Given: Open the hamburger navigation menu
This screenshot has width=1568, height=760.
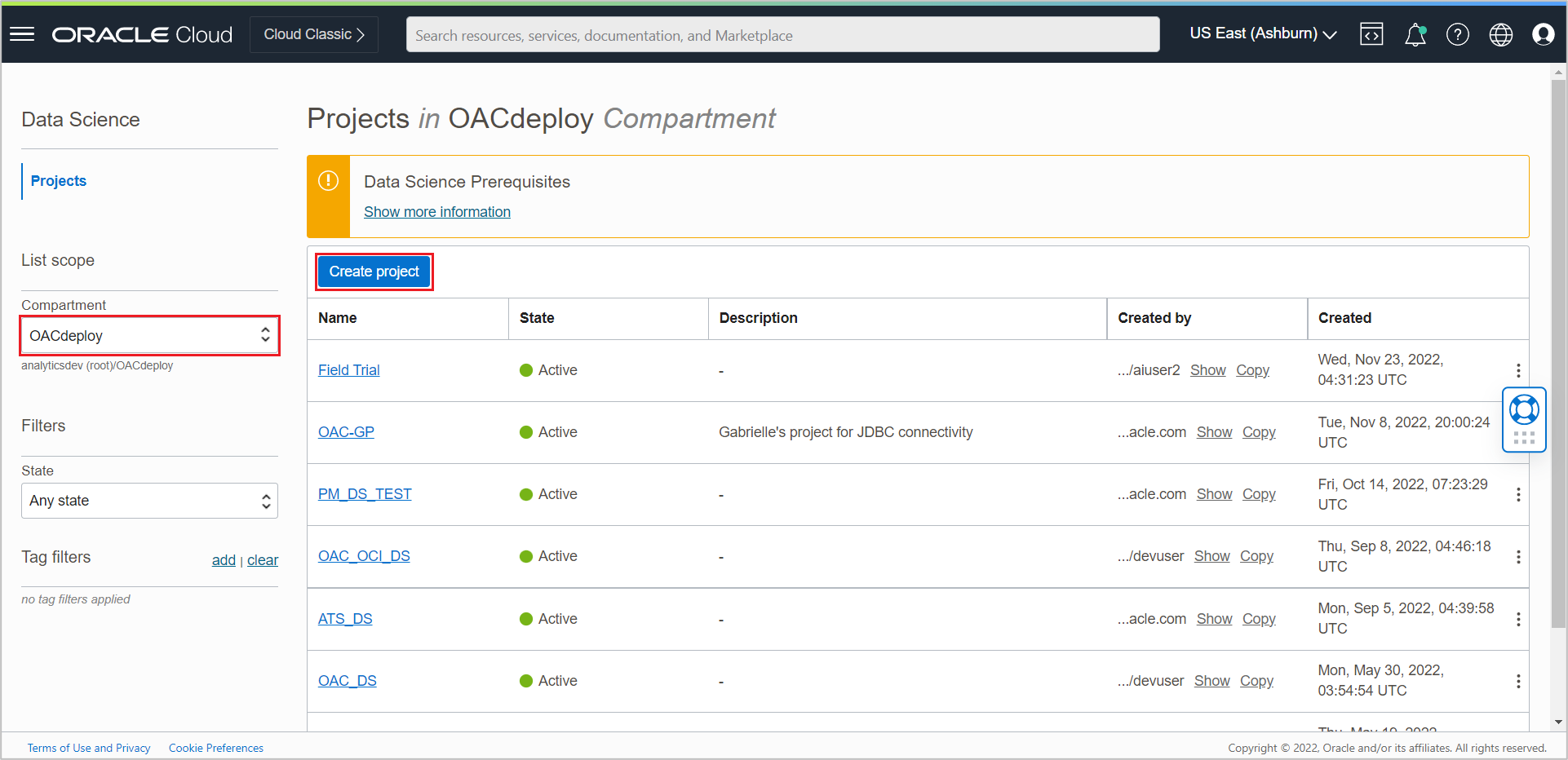Looking at the screenshot, I should pyautogui.click(x=22, y=34).
